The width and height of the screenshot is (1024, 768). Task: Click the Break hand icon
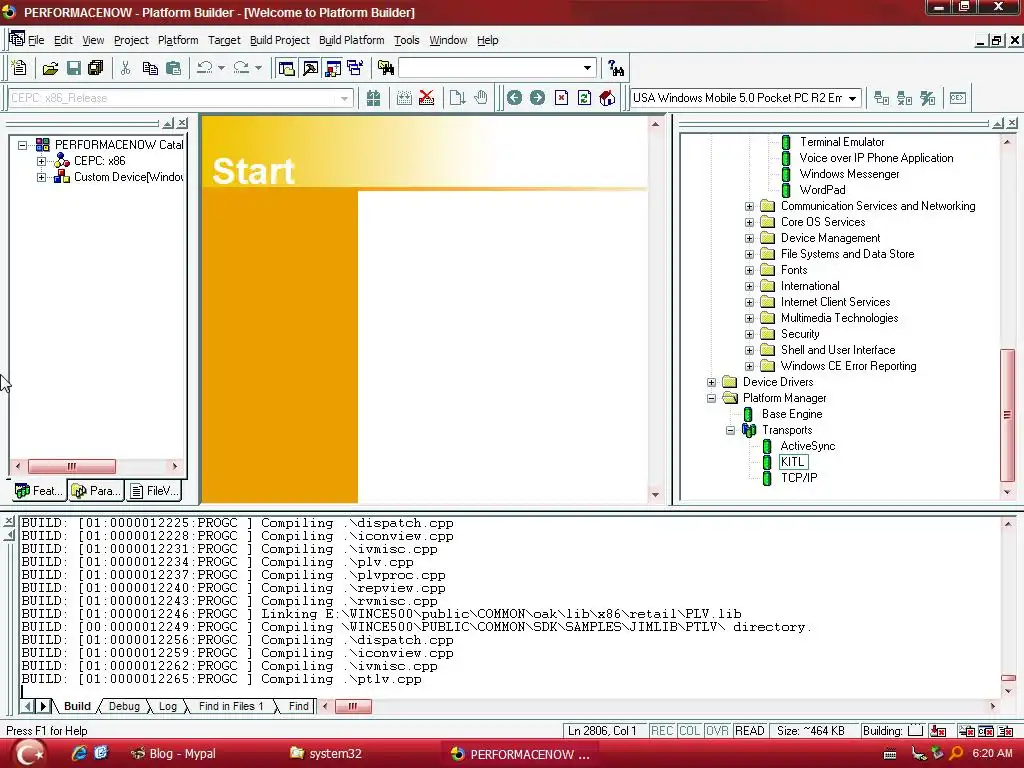481,98
